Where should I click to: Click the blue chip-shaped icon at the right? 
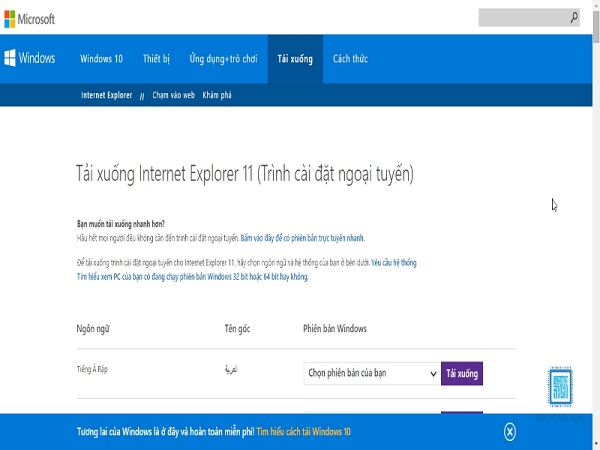point(560,386)
